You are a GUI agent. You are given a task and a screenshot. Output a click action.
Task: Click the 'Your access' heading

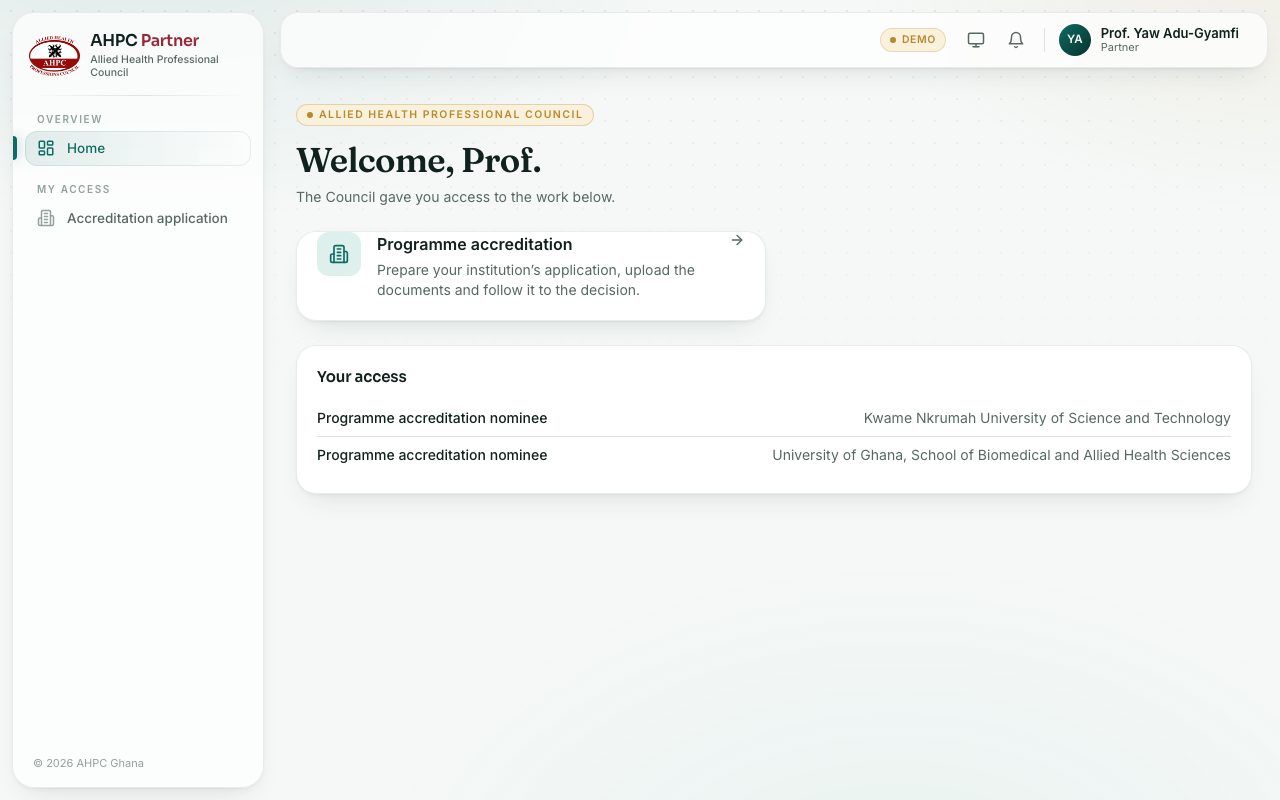click(362, 377)
